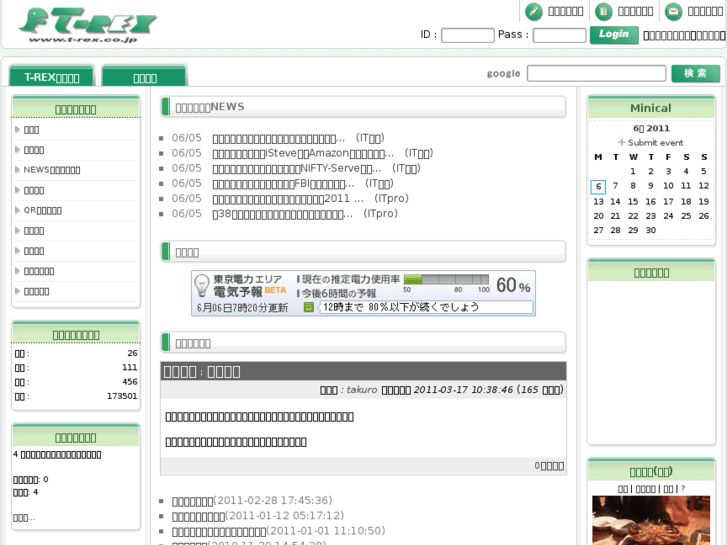Select day 15 in the Minical calendar
This screenshot has width=727, height=545.
(633, 201)
